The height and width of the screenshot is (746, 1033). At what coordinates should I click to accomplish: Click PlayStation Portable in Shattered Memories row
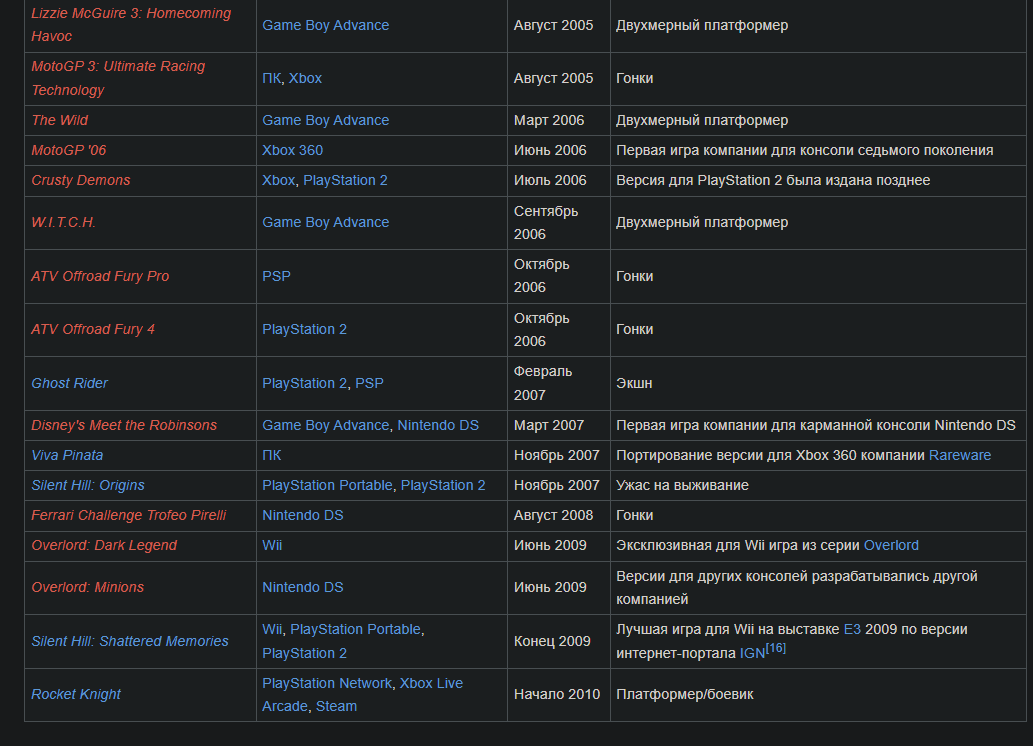click(355, 629)
